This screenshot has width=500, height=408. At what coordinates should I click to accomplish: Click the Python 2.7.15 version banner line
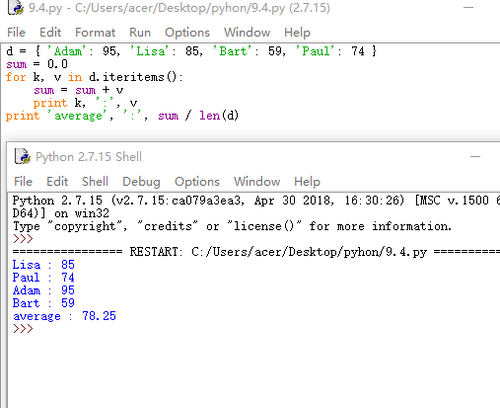coord(256,200)
